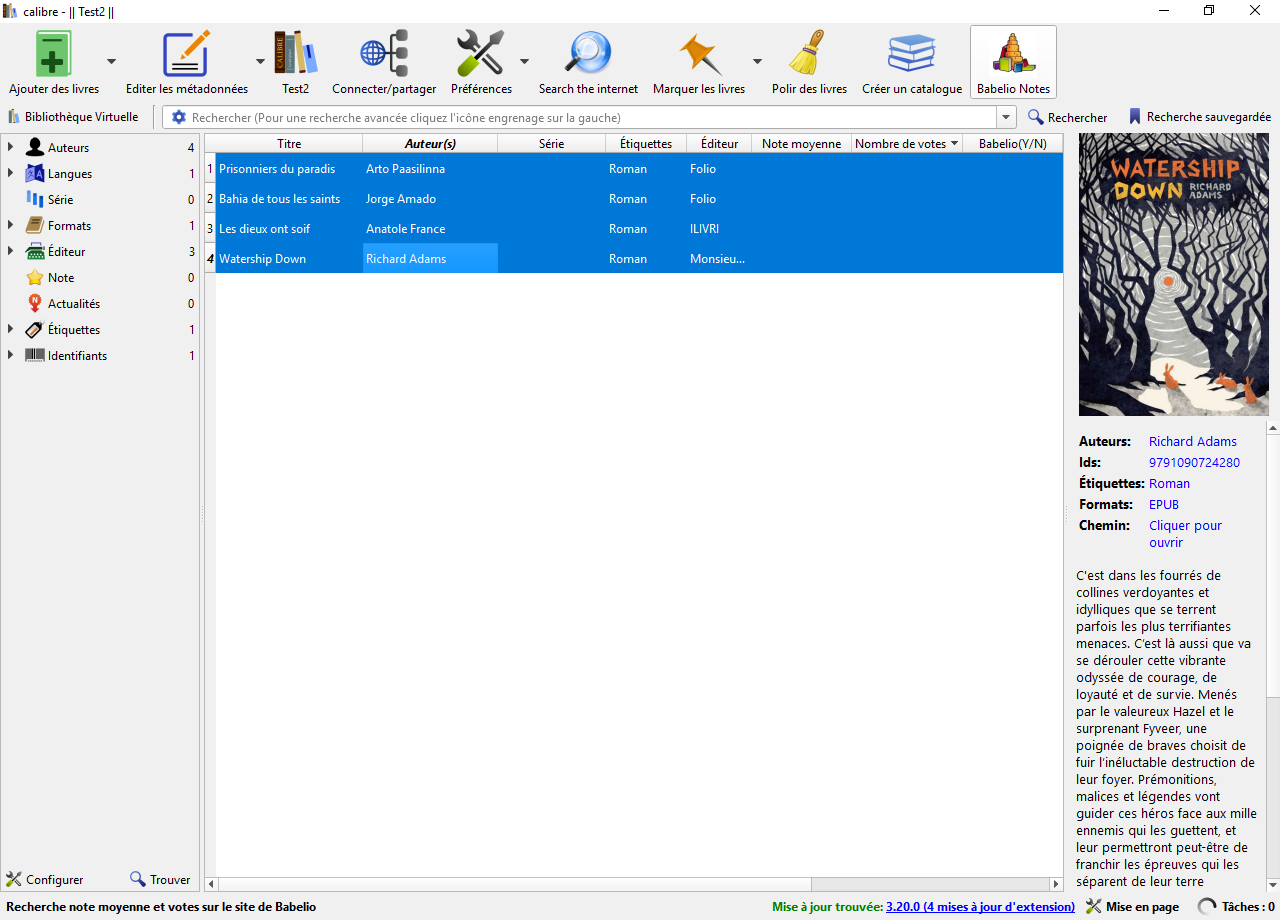Sort by Titre column header
Screen dimensions: 1280x920
(x=289, y=144)
